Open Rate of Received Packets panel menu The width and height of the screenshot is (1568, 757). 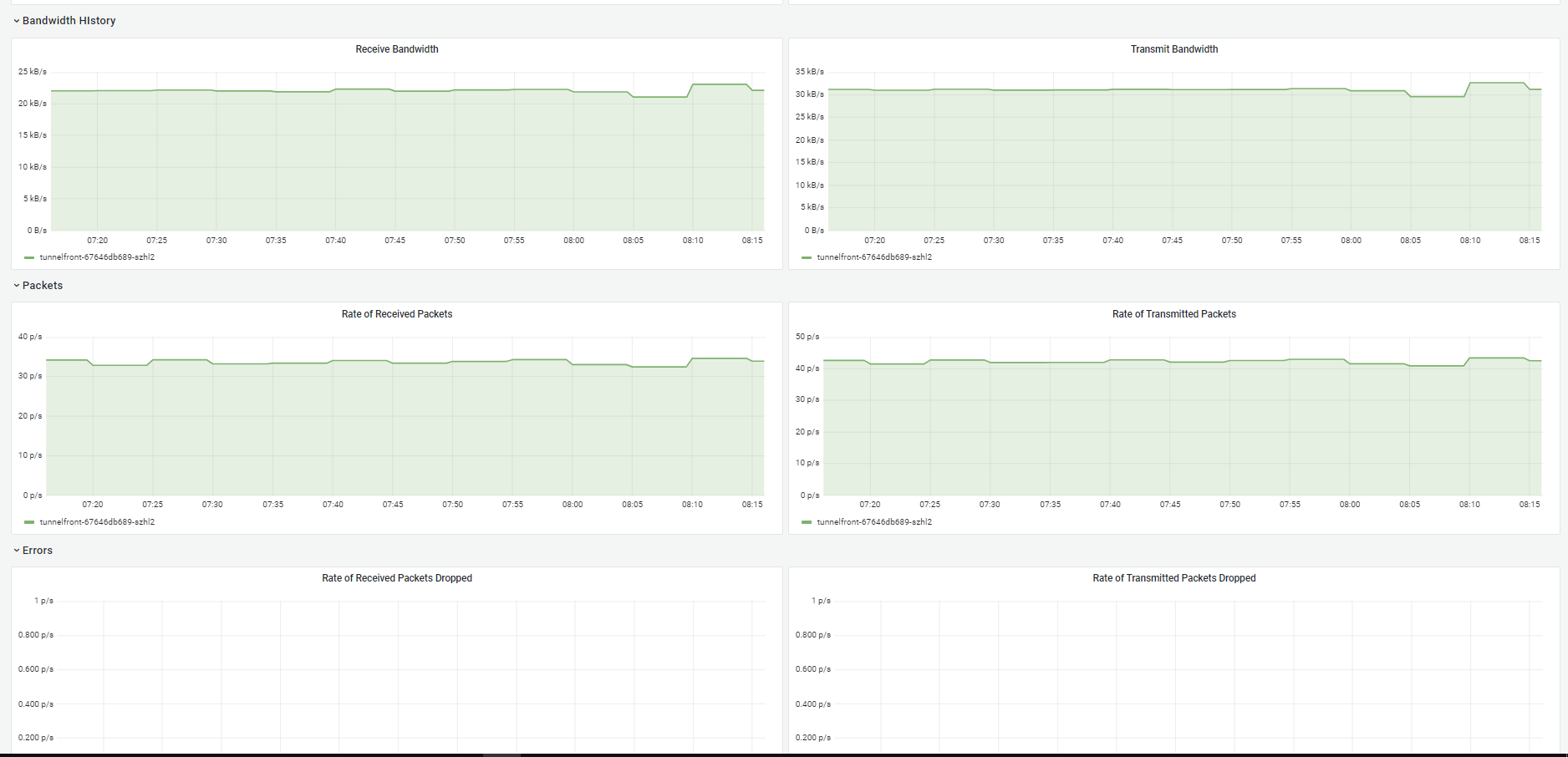397,314
